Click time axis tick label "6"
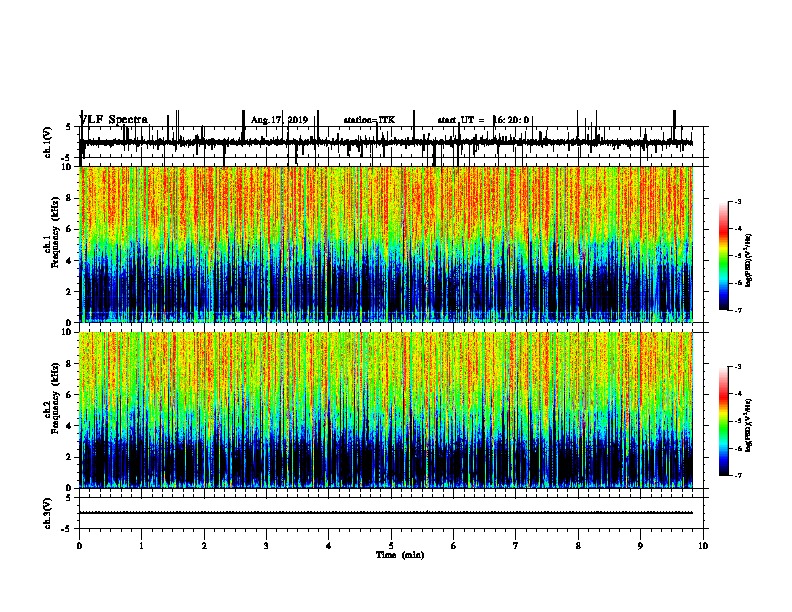The image size is (792, 612). (454, 546)
